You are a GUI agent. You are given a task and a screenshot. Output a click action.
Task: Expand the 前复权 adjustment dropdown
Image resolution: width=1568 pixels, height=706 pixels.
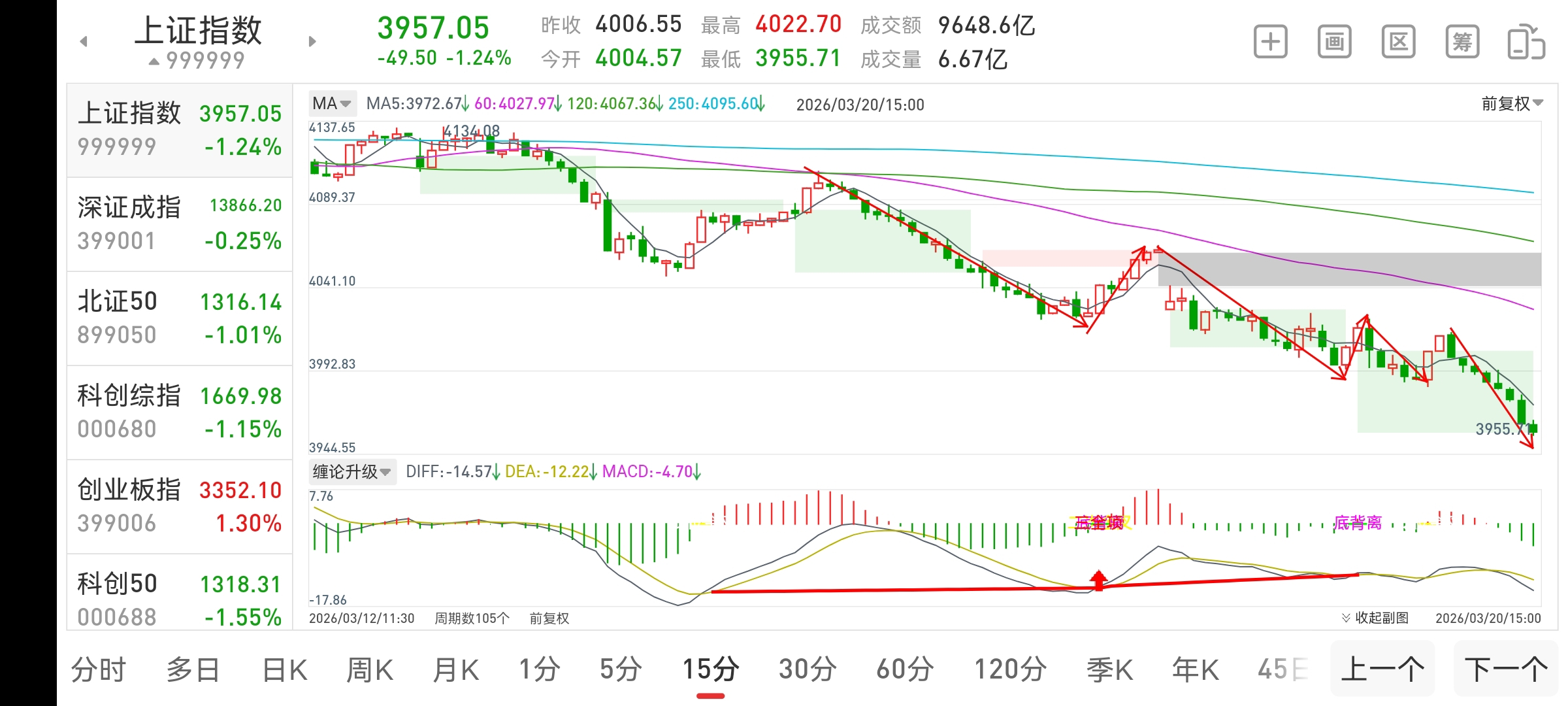(1512, 103)
